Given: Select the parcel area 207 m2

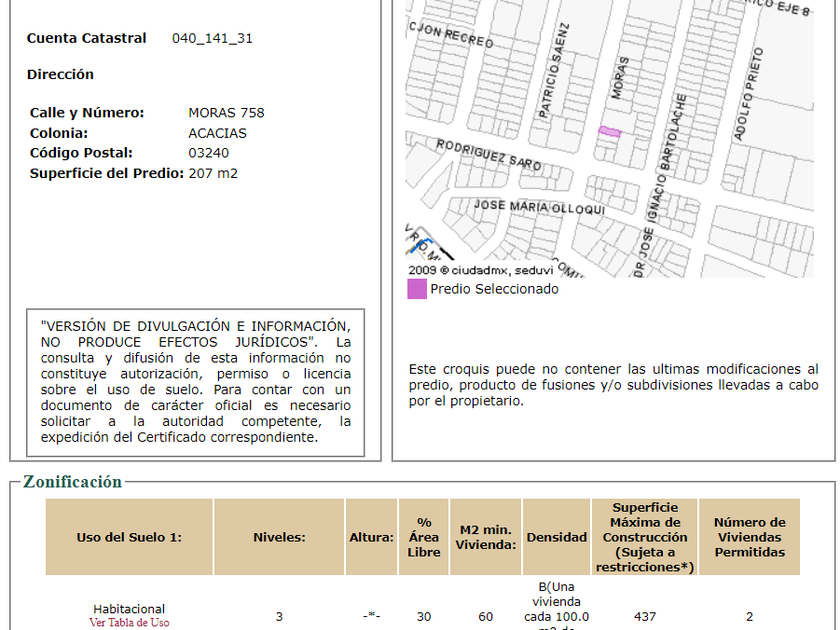Looking at the screenshot, I should pyautogui.click(x=213, y=174).
